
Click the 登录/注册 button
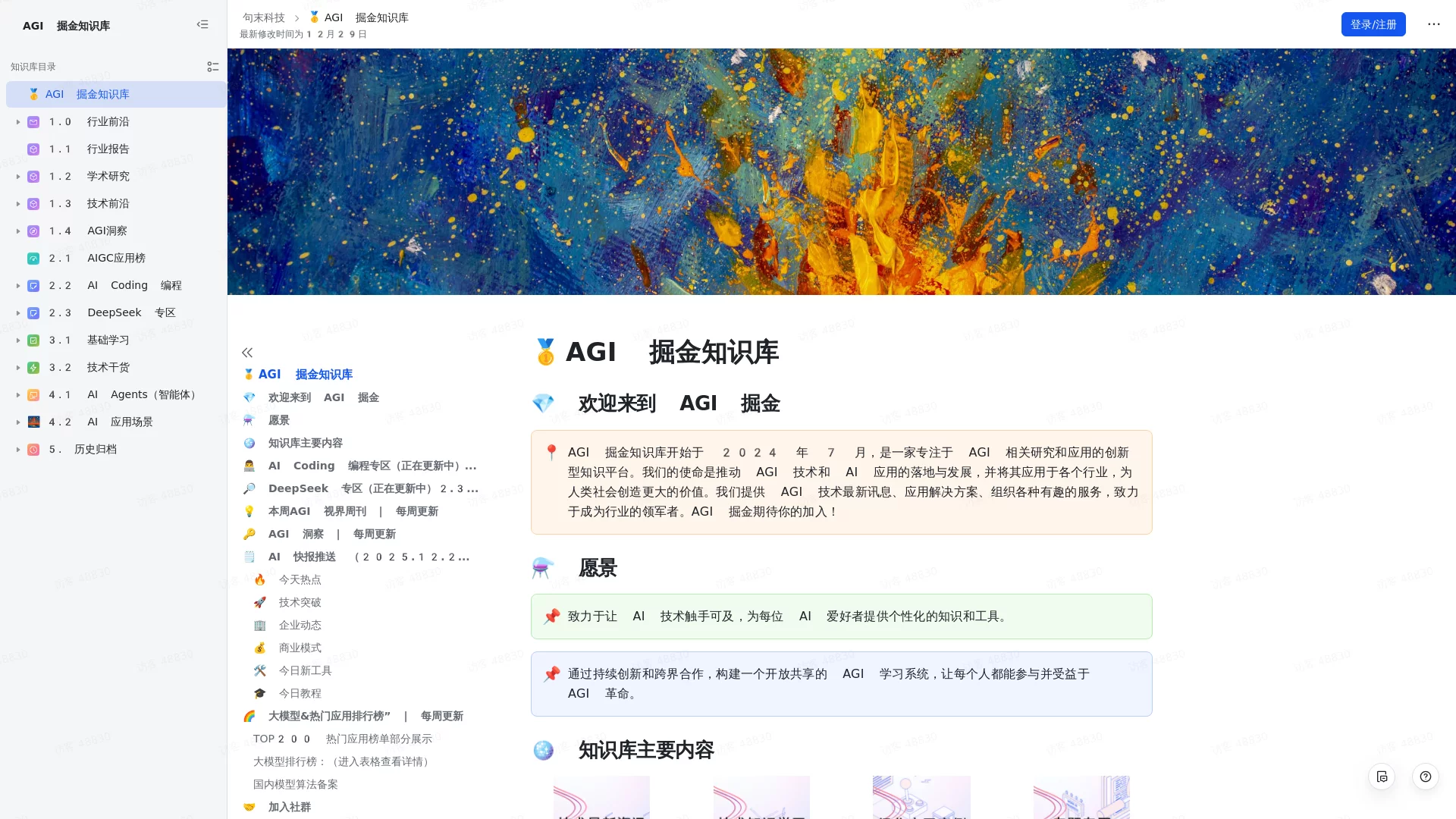tap(1373, 24)
